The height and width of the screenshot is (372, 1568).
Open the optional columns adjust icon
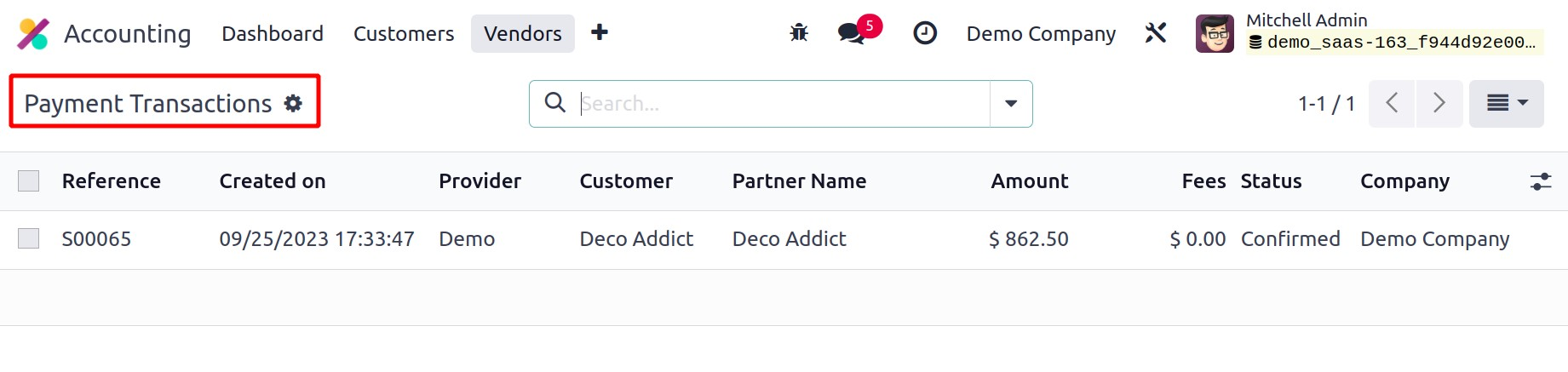point(1541,181)
